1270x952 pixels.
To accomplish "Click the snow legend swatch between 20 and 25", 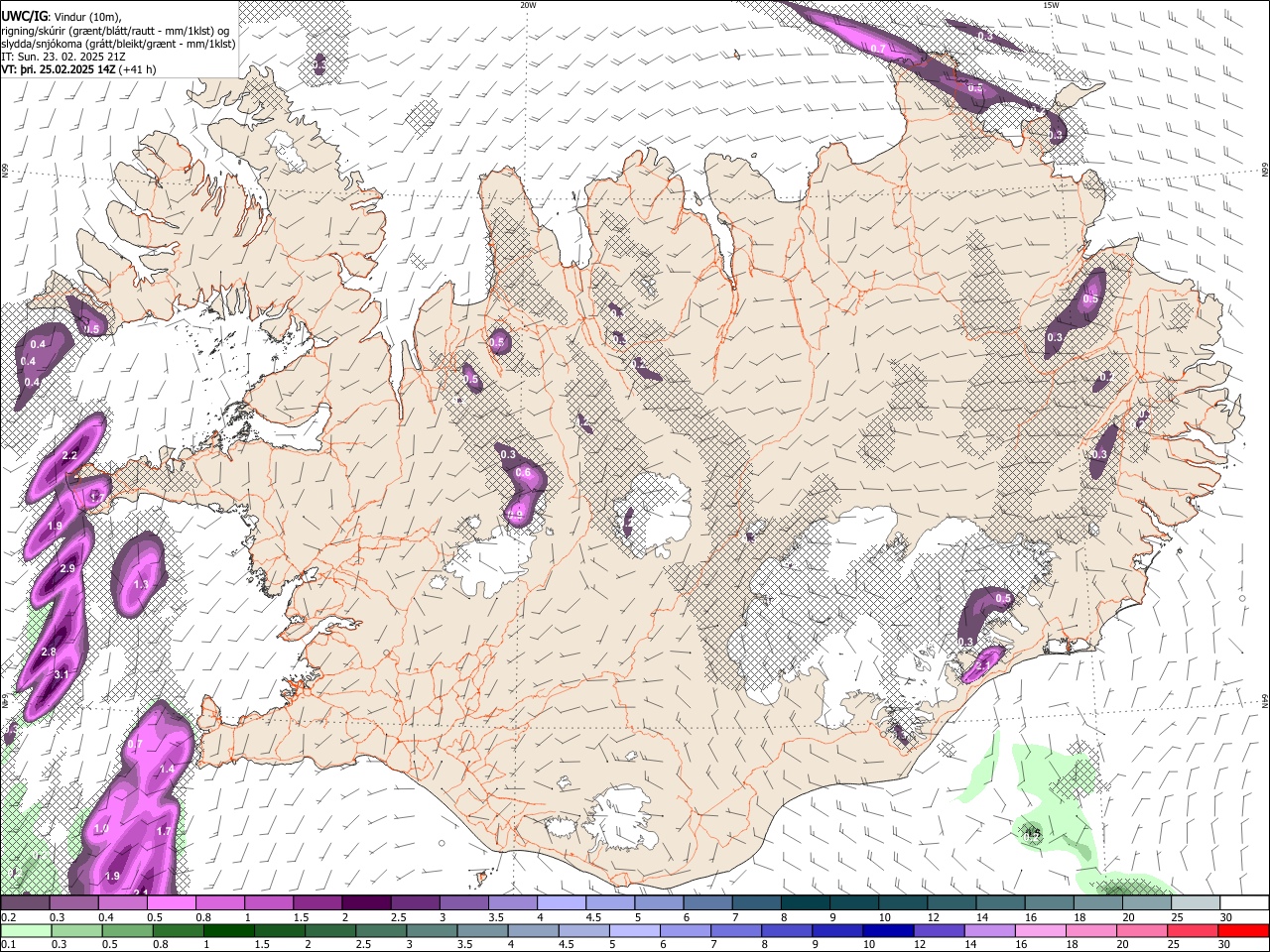I will point(1147,903).
